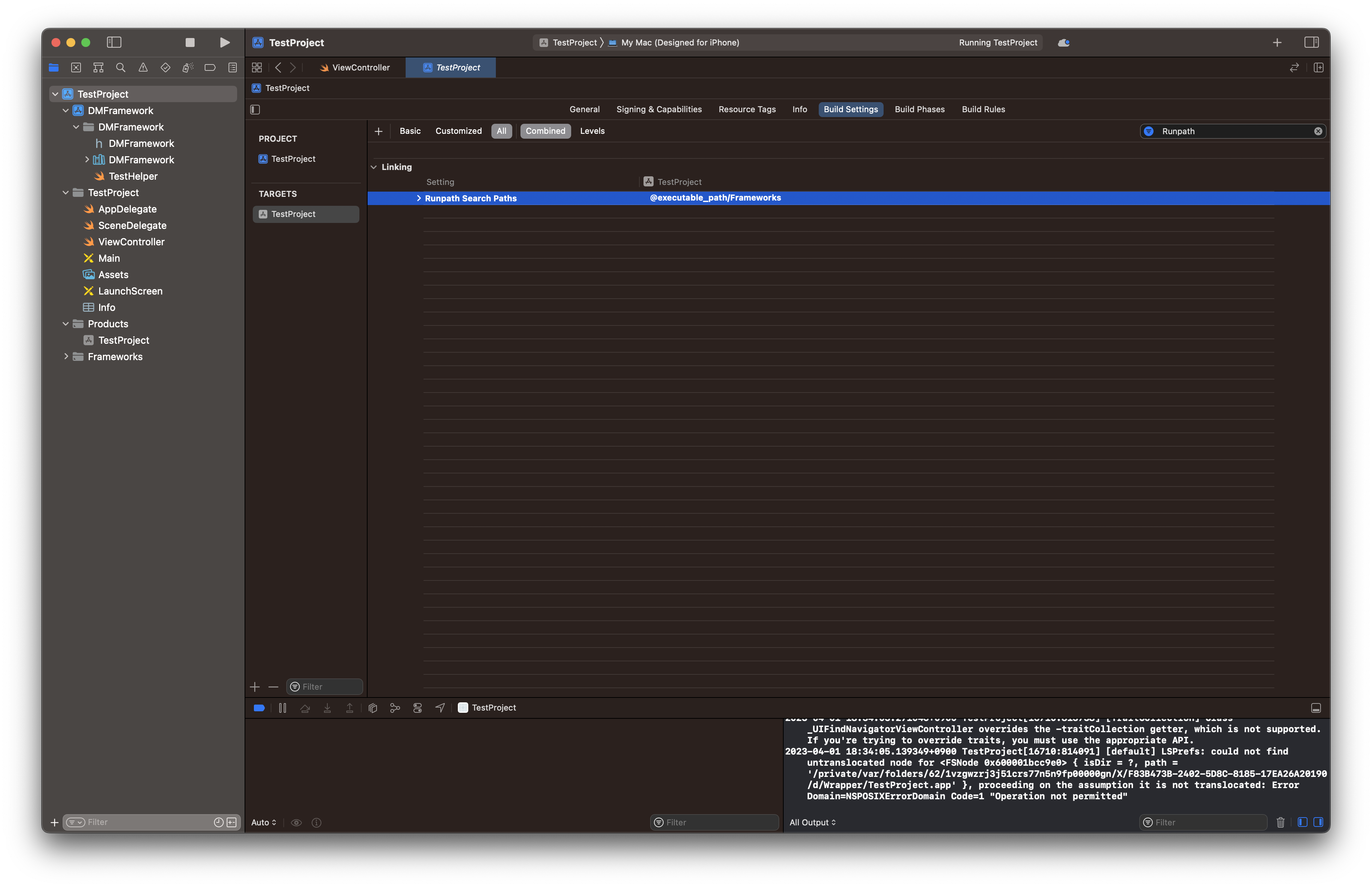Expand Runpath Search Paths setting
Viewport: 1372px width, 888px height.
(419, 198)
